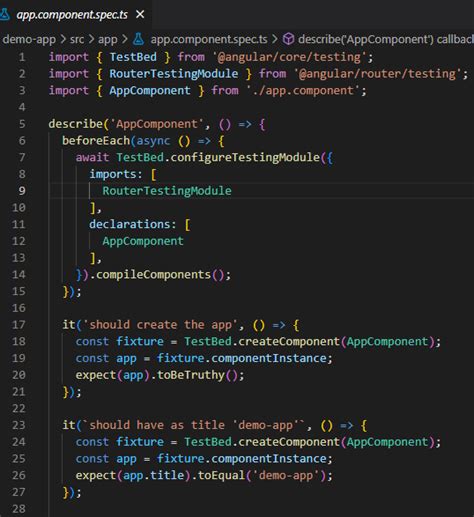Click the flask icon on the editor tab
This screenshot has height=517, width=474.
(x=5, y=14)
